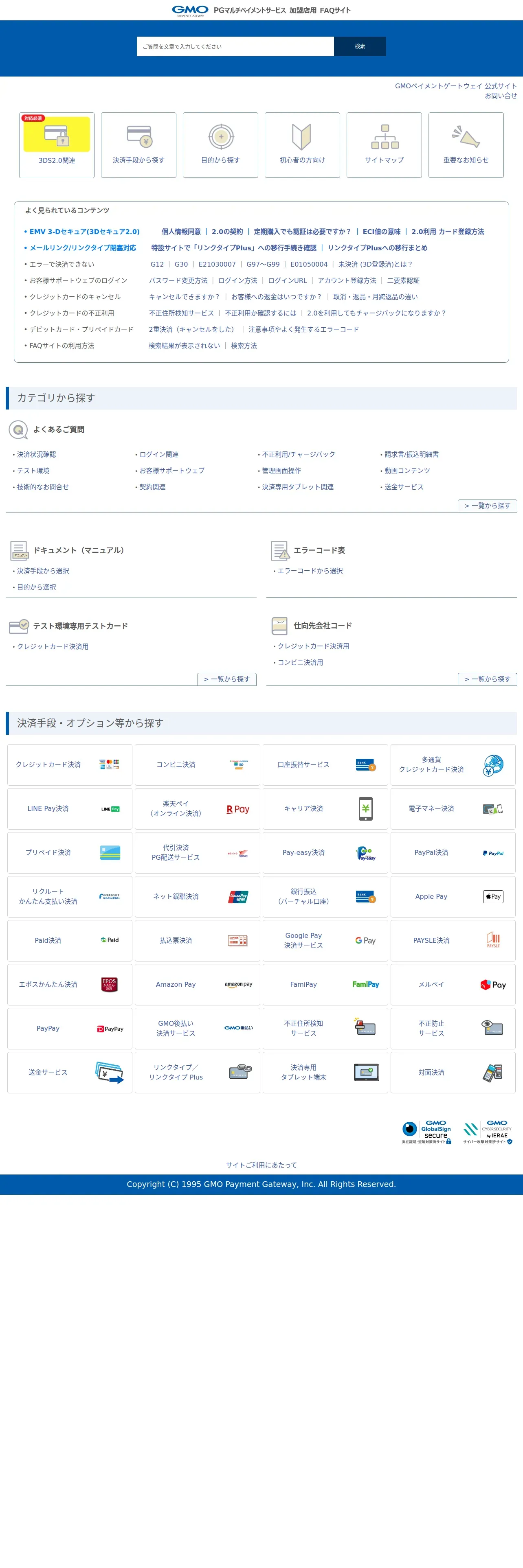Open the 契約関連 category link
The image size is (523, 1568).
153,487
